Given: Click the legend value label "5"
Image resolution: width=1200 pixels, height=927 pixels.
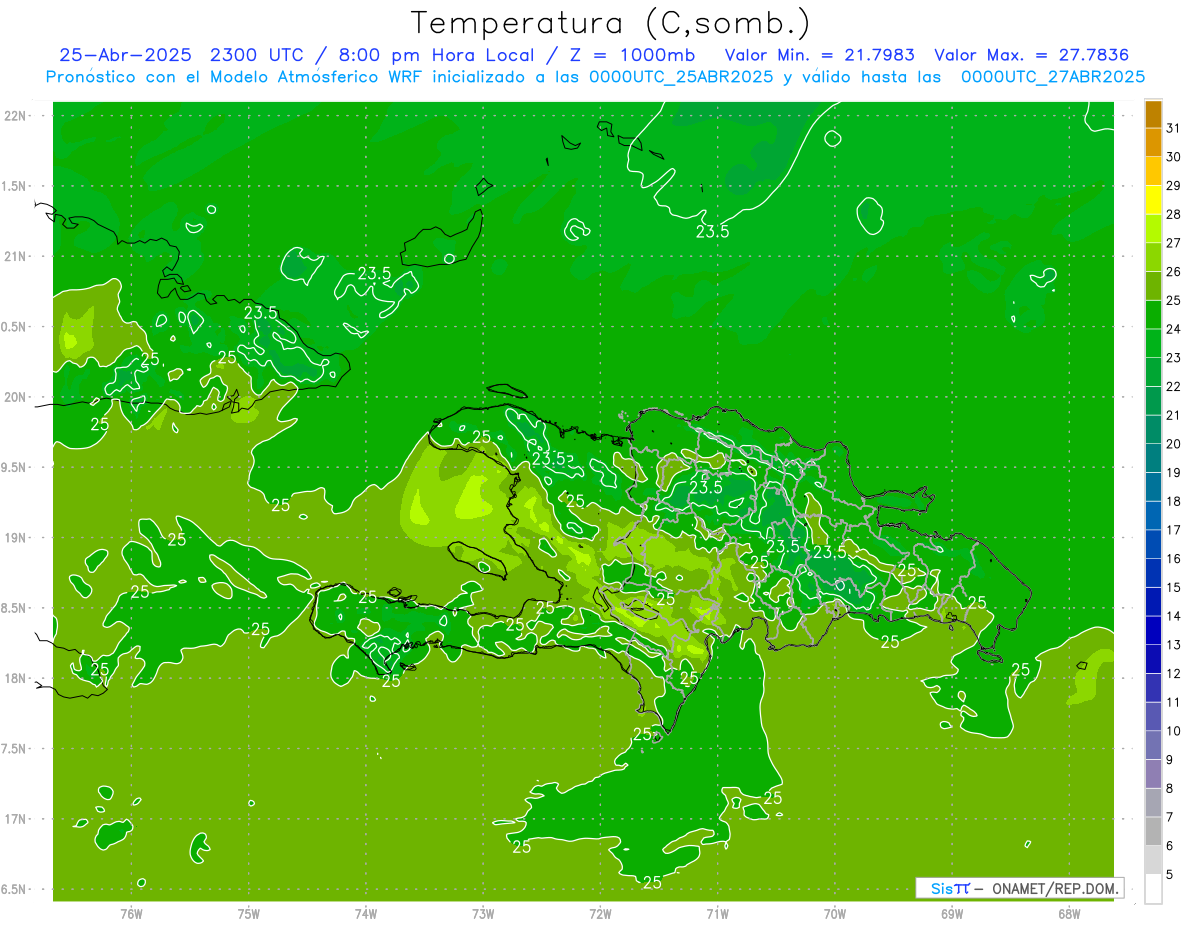Looking at the screenshot, I should pyautogui.click(x=1170, y=874).
